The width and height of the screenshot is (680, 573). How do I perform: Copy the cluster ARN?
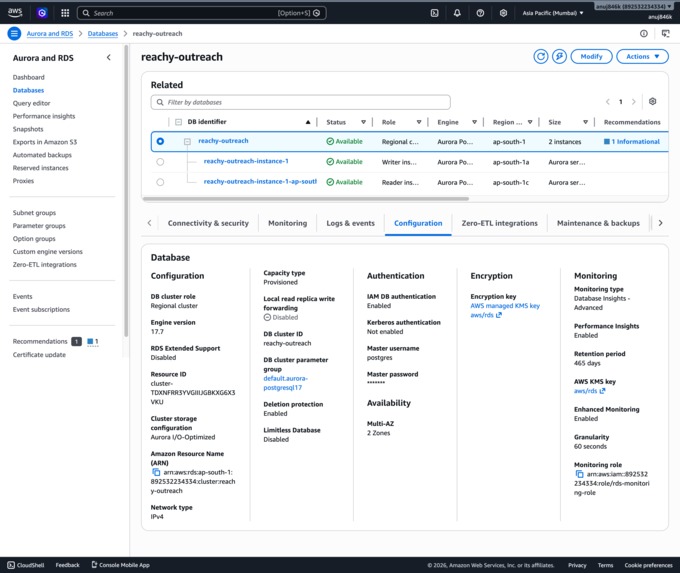[156, 472]
